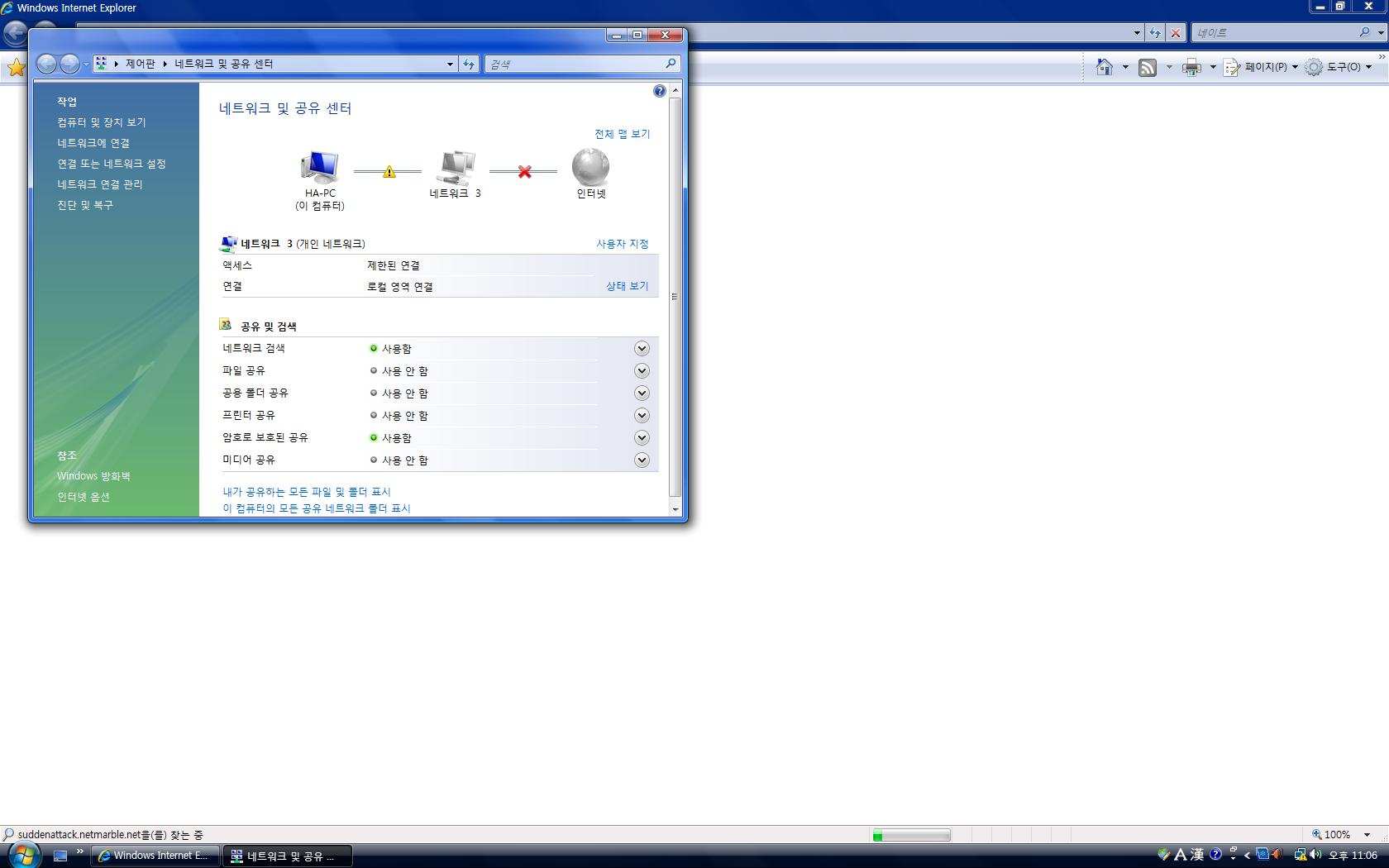This screenshot has height=868, width=1389.
Task: Expand the 암호로 보호된 공유 settings chevron
Action: coord(642,438)
